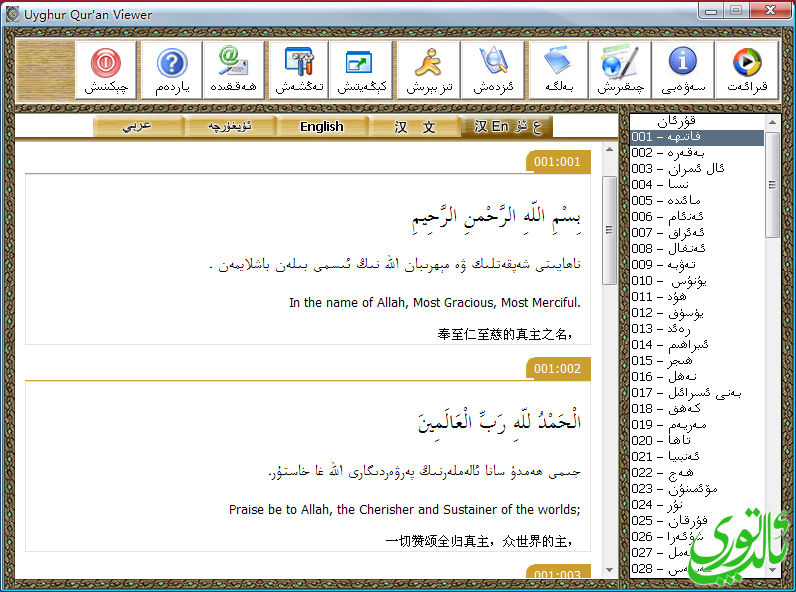Screen dimensions: 796x592
Task: Click surah list scroll-down arrow
Action: [772, 570]
